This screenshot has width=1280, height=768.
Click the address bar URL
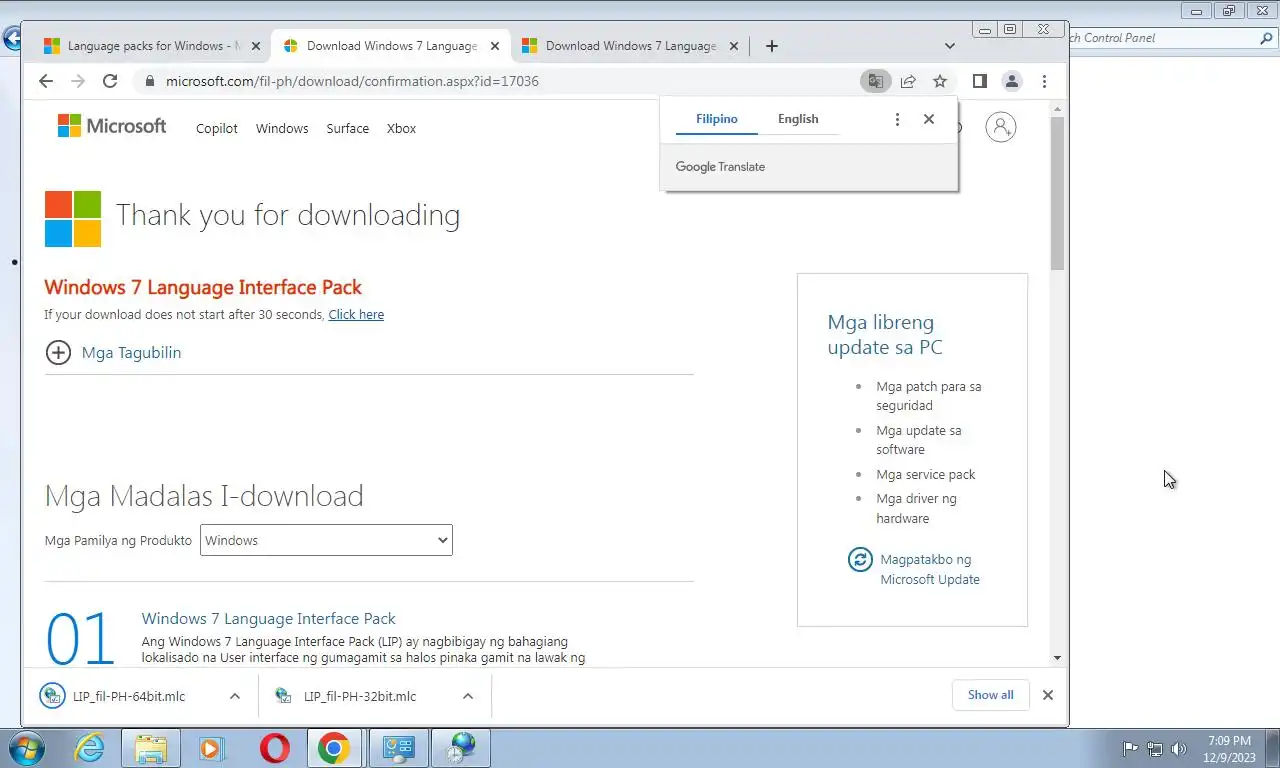[x=352, y=81]
